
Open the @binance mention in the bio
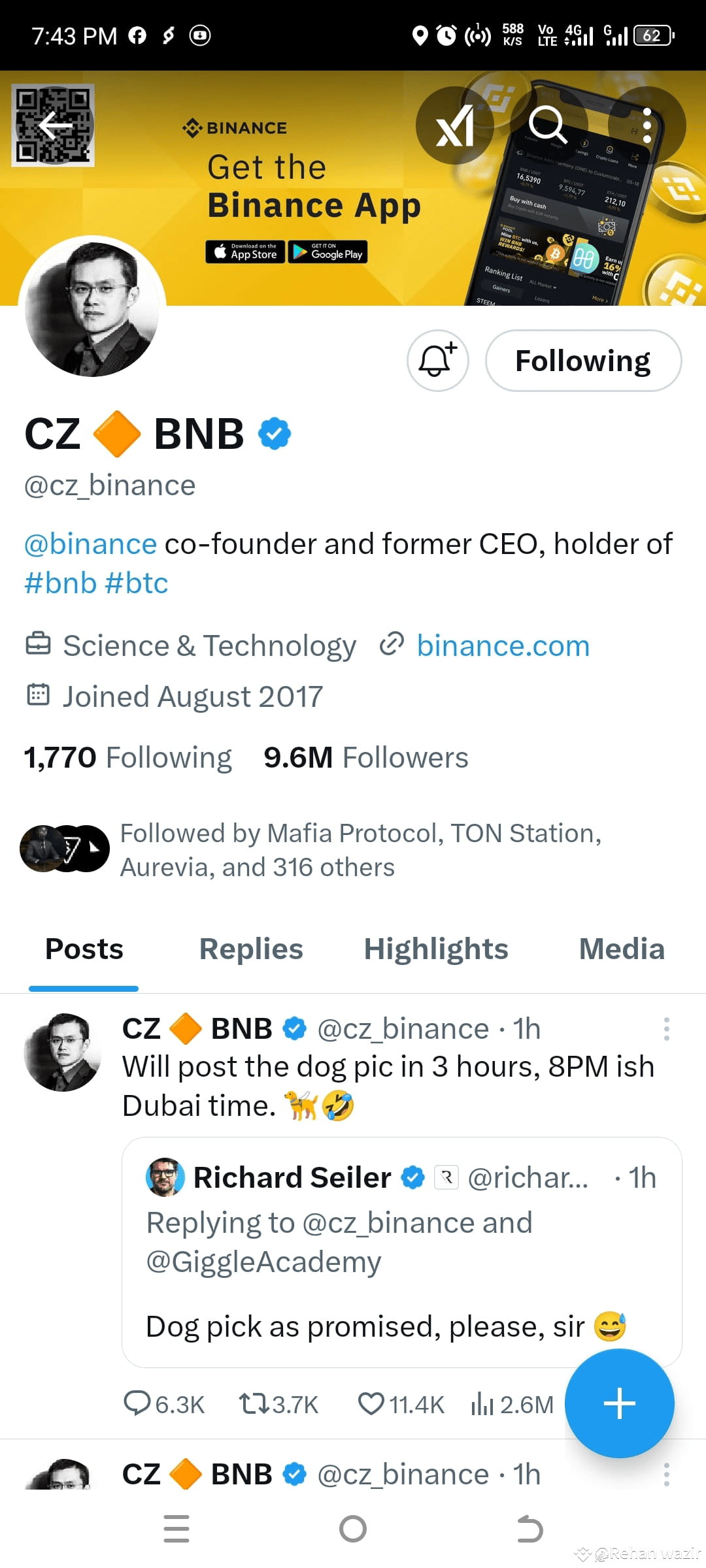pos(88,543)
